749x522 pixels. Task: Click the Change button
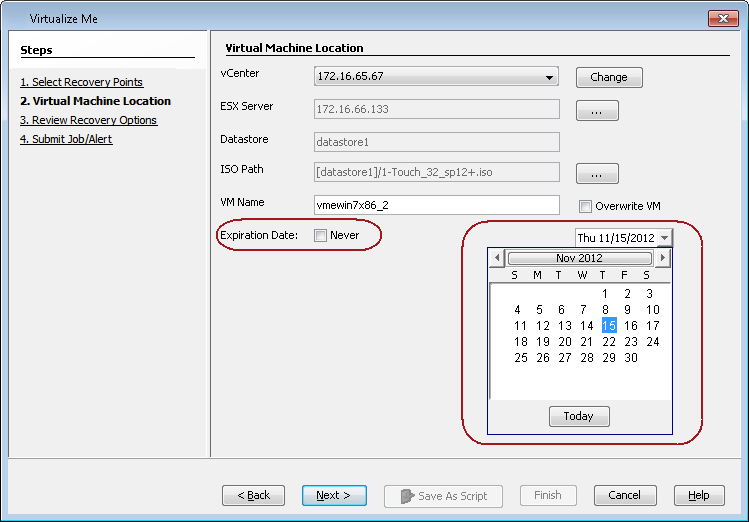coord(608,77)
